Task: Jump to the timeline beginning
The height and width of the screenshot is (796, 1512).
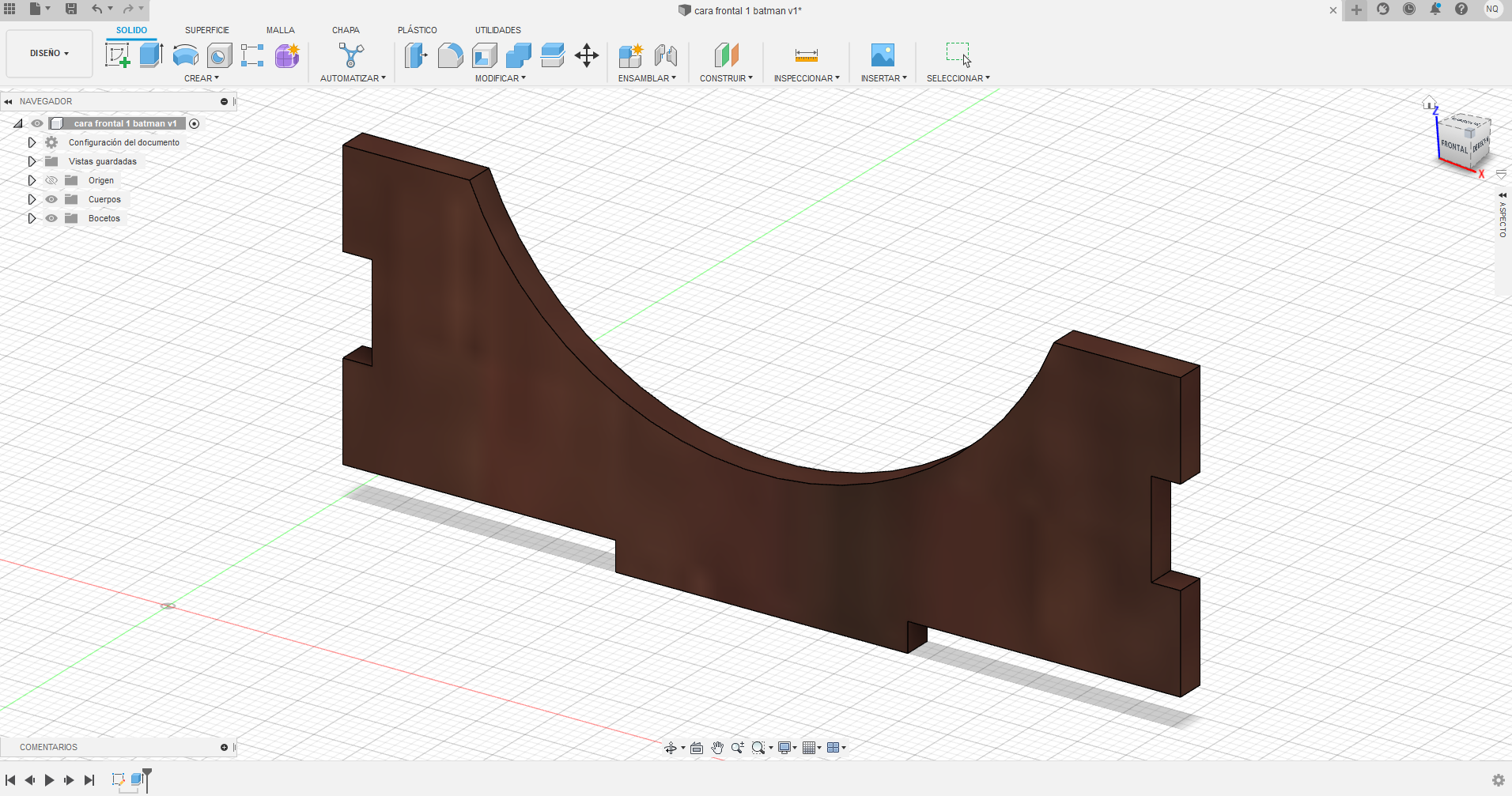Action: tap(10, 780)
